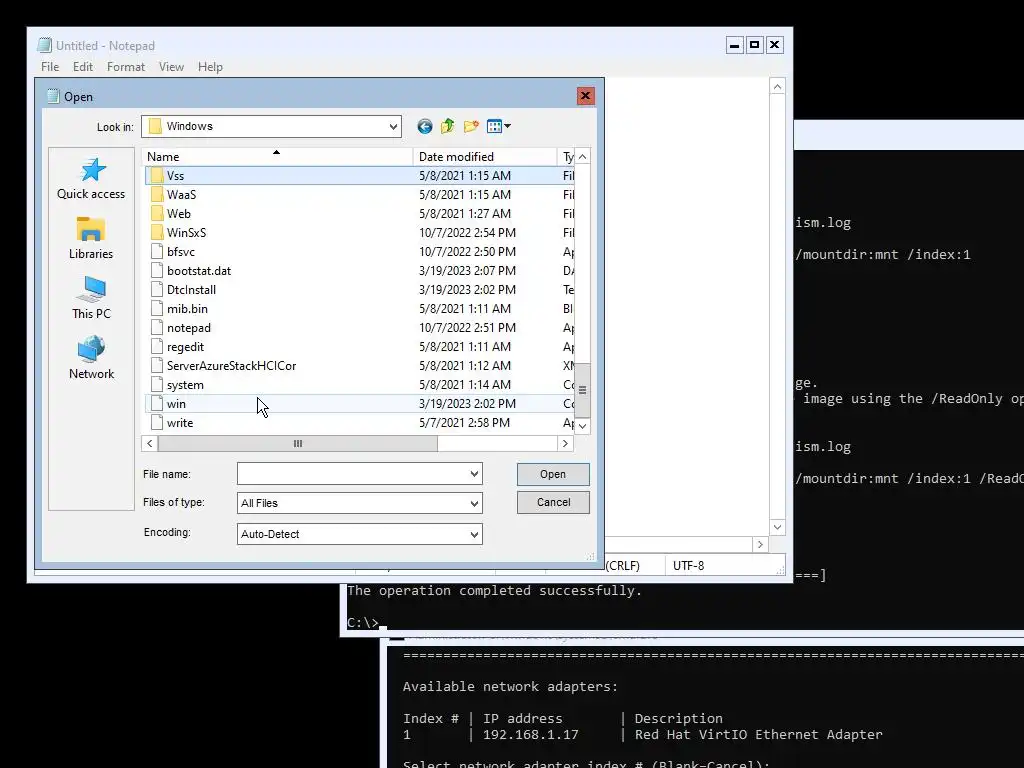This screenshot has height=768, width=1024.
Task: Click inside the File name input field
Action: [x=353, y=474]
